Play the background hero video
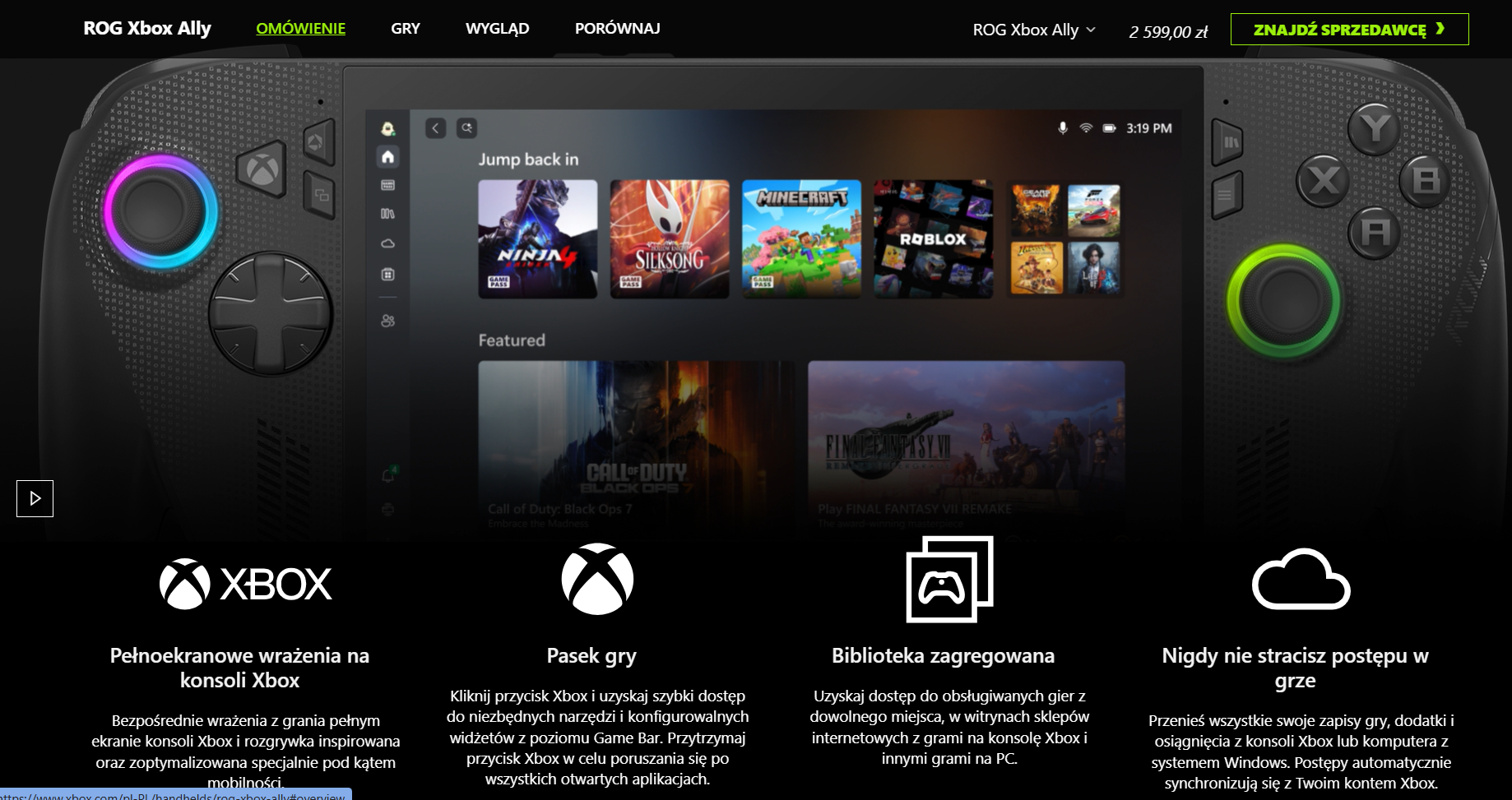The height and width of the screenshot is (800, 1512). click(35, 498)
